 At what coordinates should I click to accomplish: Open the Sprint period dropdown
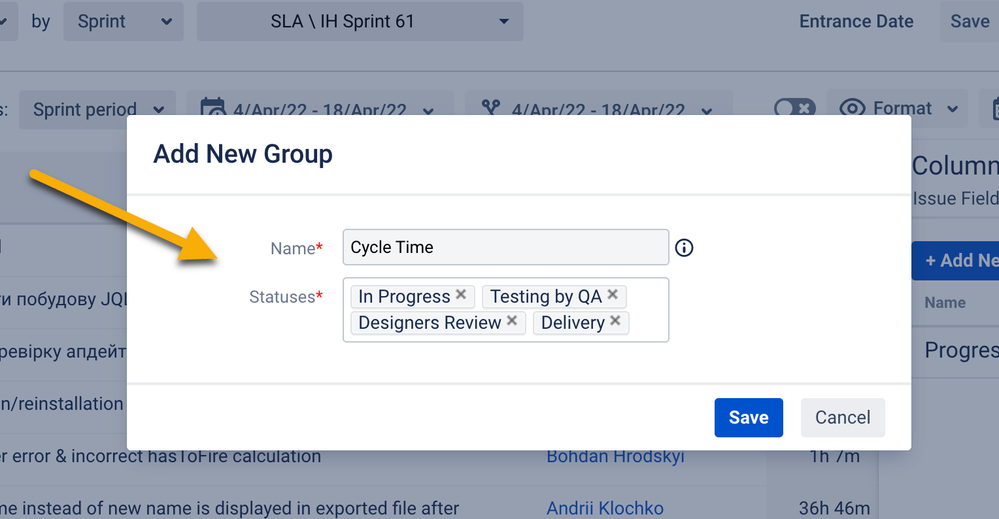click(98, 110)
